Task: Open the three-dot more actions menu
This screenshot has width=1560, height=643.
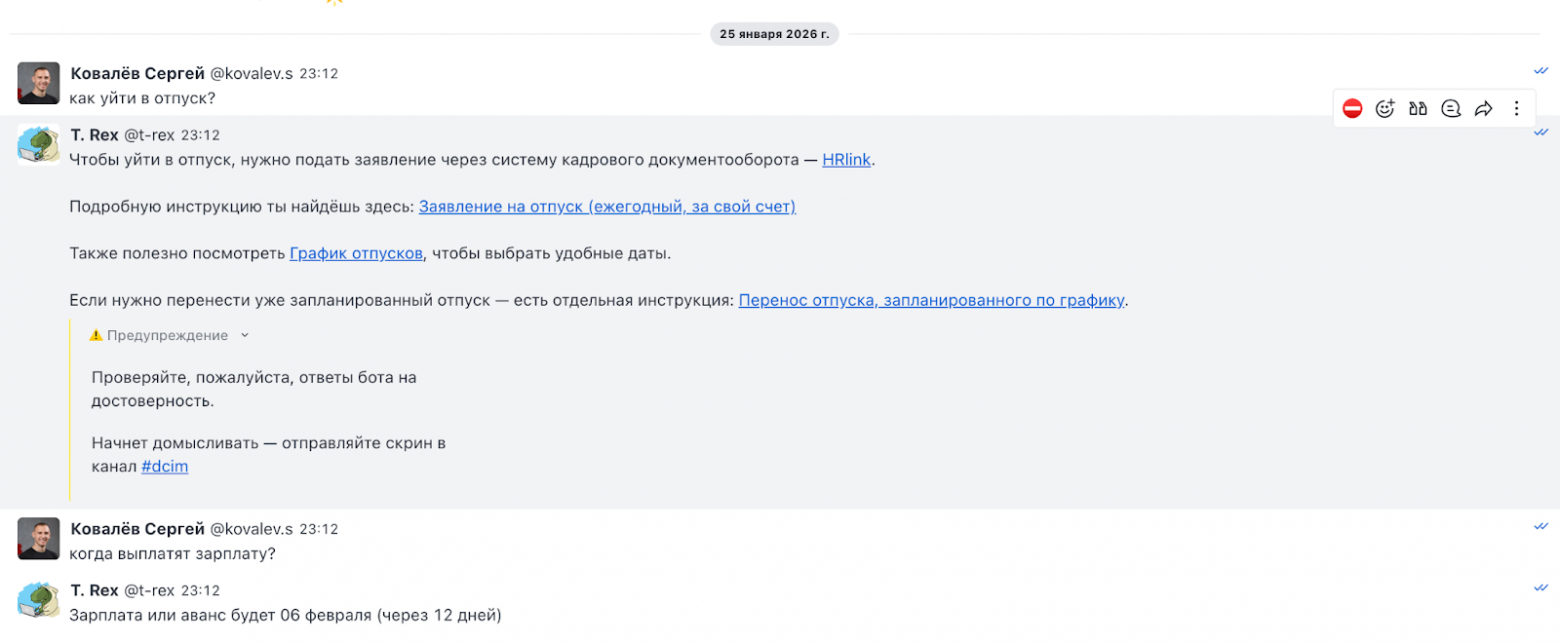Action: tap(1516, 108)
